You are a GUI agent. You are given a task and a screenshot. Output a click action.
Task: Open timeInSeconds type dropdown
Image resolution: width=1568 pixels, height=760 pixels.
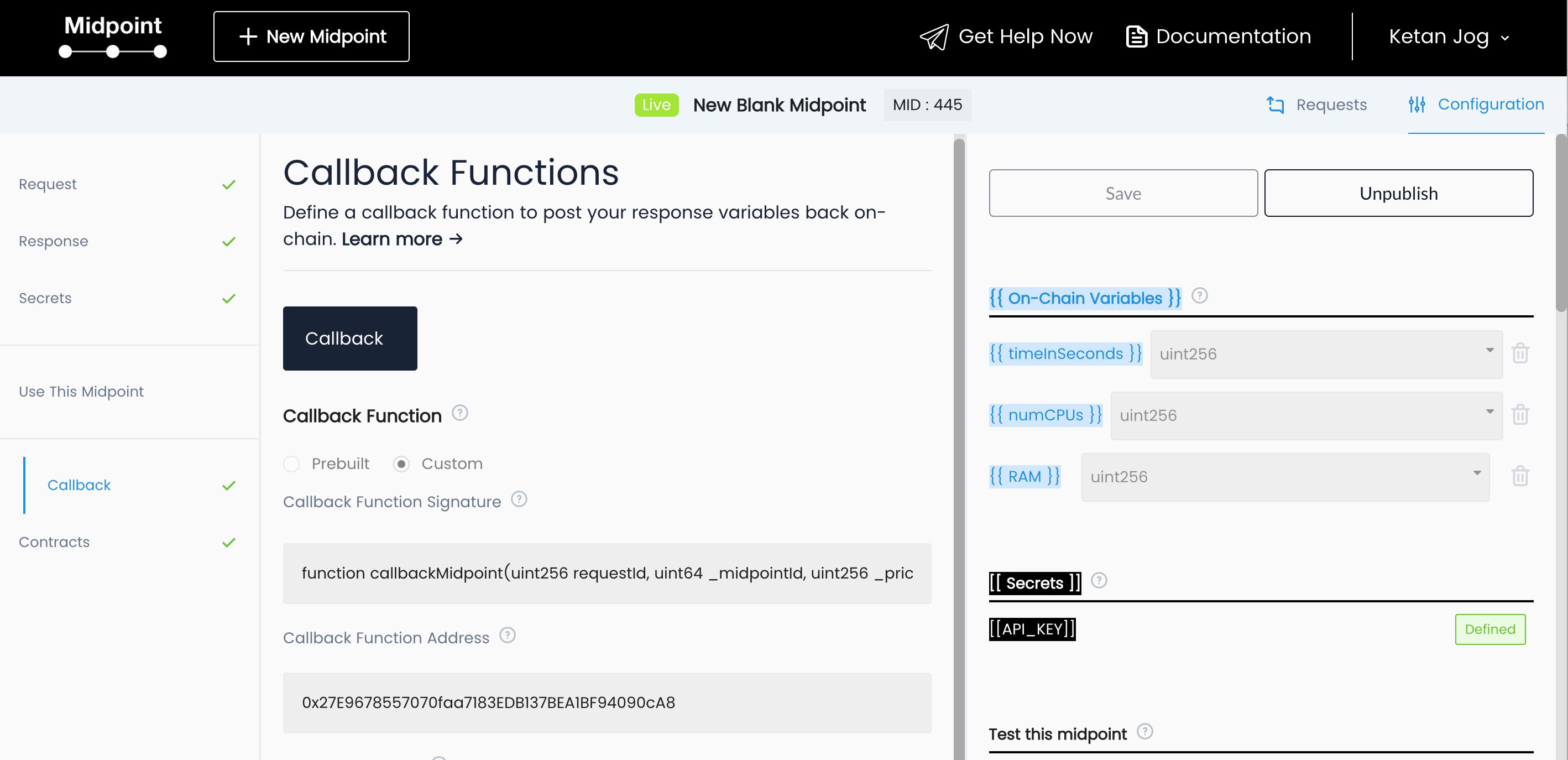click(x=1326, y=355)
